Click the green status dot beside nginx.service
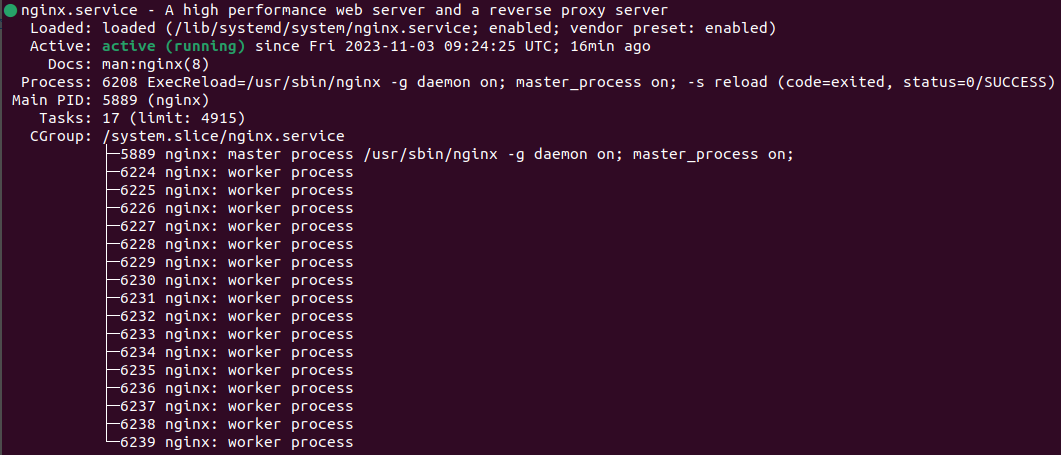 click(10, 11)
